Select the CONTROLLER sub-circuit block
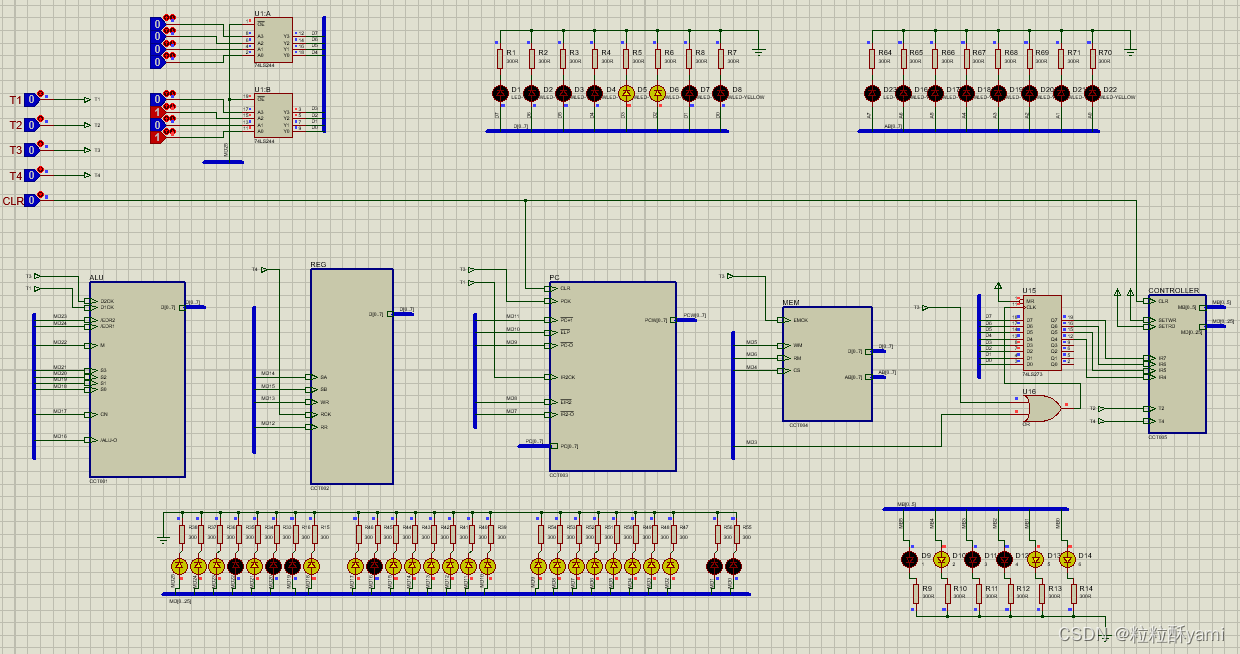This screenshot has height=654, width=1240. pyautogui.click(x=1177, y=364)
